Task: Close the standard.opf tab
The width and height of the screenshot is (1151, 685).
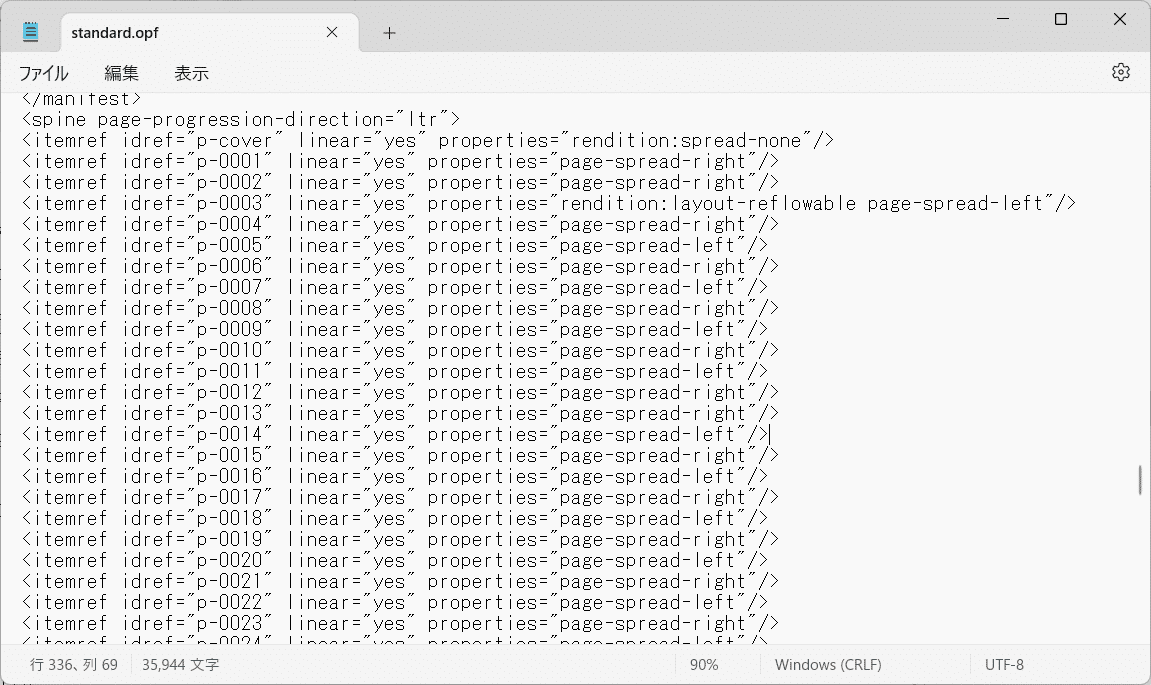Action: click(x=332, y=32)
